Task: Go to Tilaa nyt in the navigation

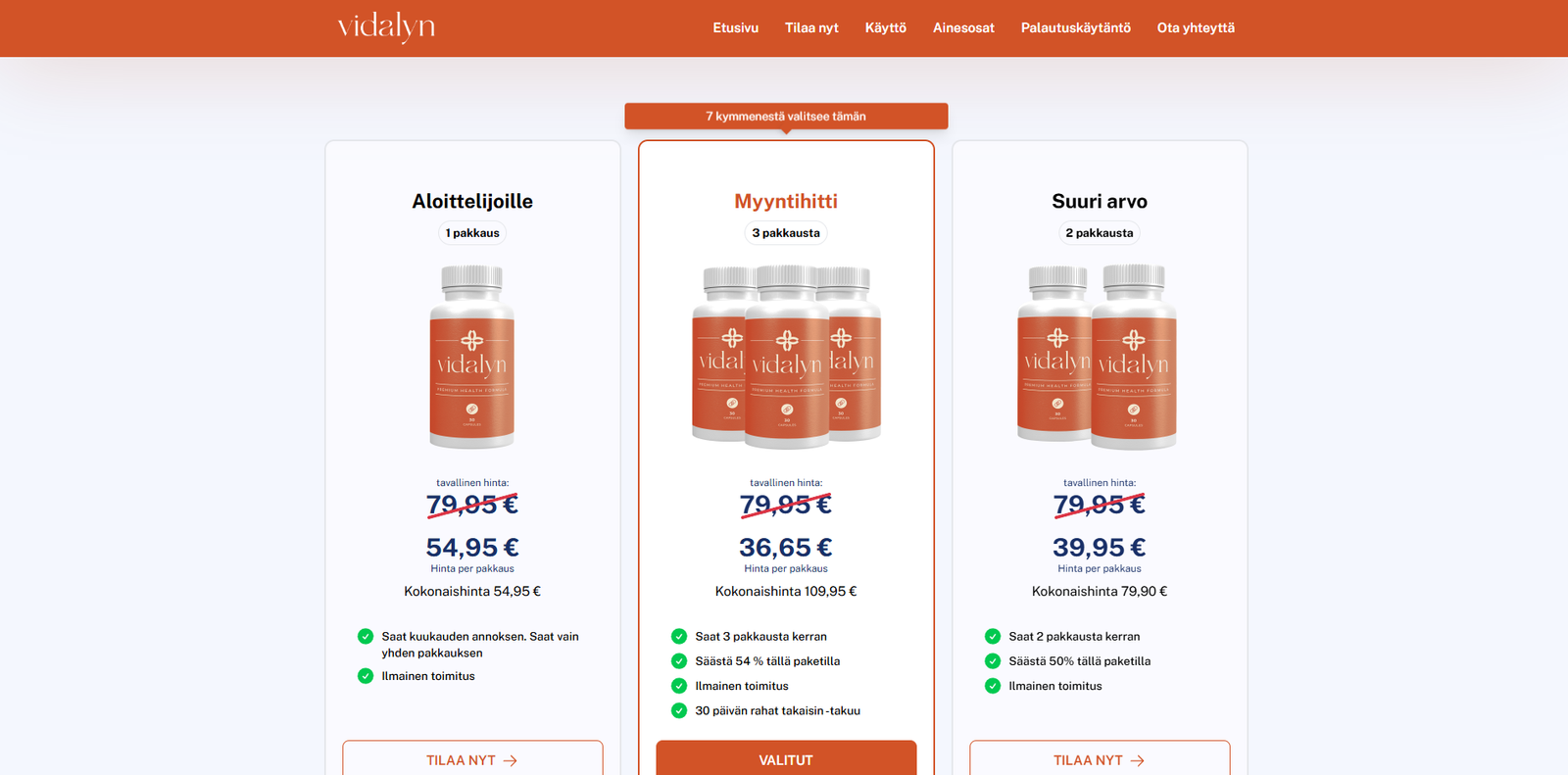Action: (x=811, y=27)
